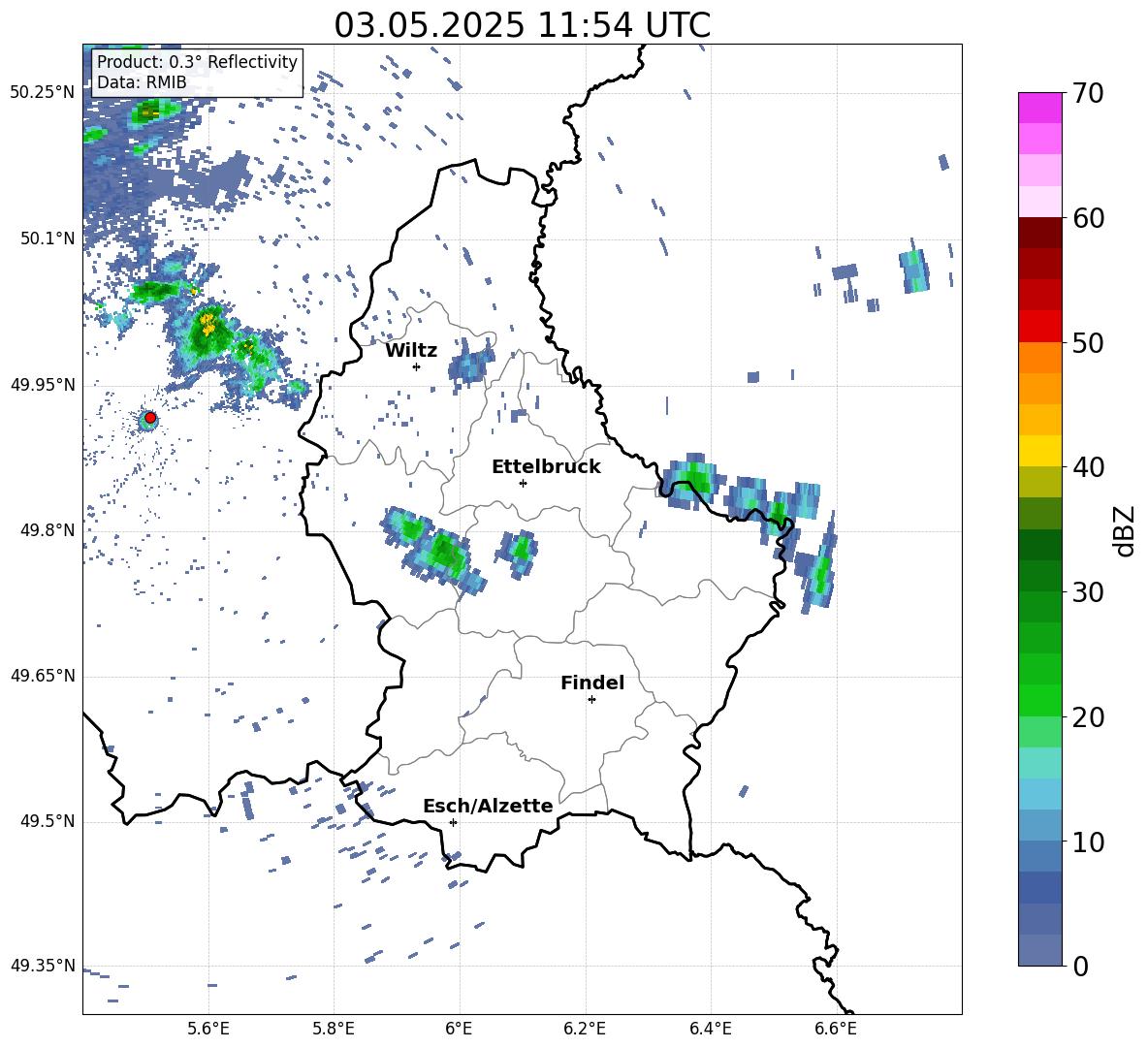Click the Findel station cross marker
Image resolution: width=1148 pixels, height=1048 pixels.
click(591, 700)
